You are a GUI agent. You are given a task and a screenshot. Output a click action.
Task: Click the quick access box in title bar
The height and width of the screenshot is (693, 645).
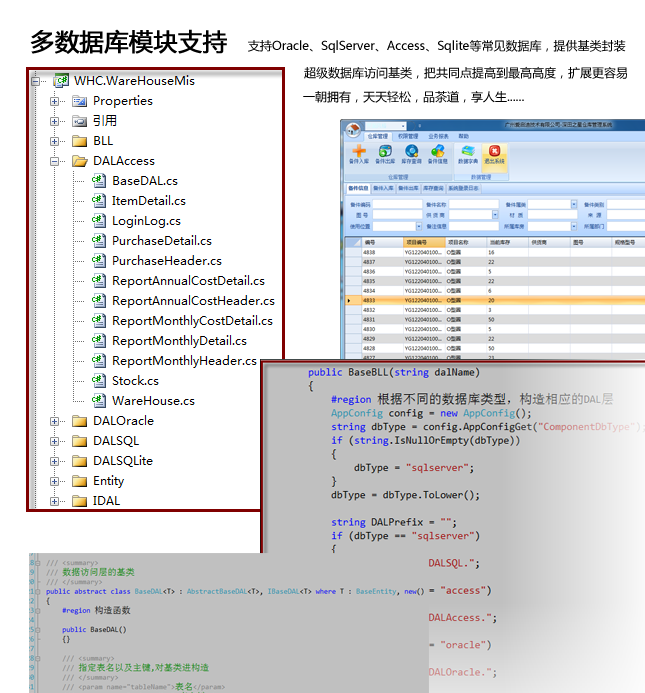click(x=385, y=126)
